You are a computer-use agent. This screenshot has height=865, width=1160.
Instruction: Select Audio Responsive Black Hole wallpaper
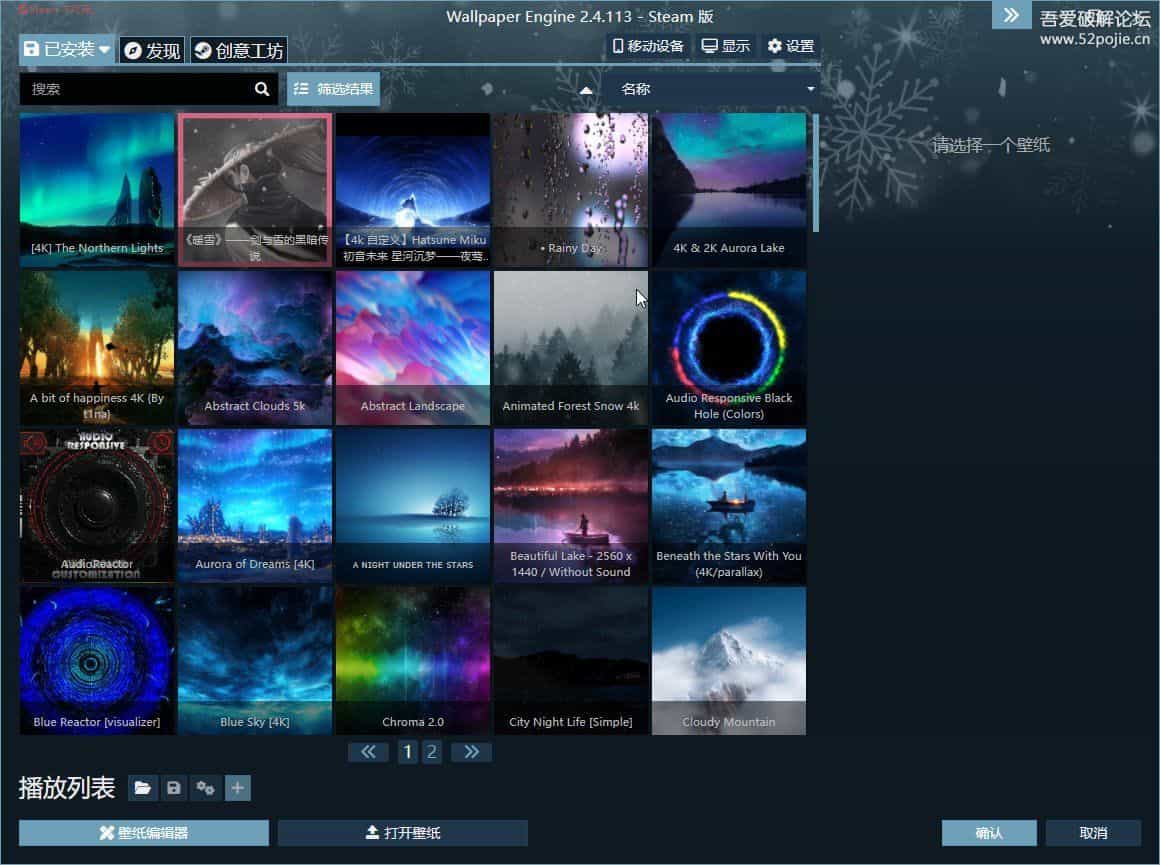coord(729,348)
